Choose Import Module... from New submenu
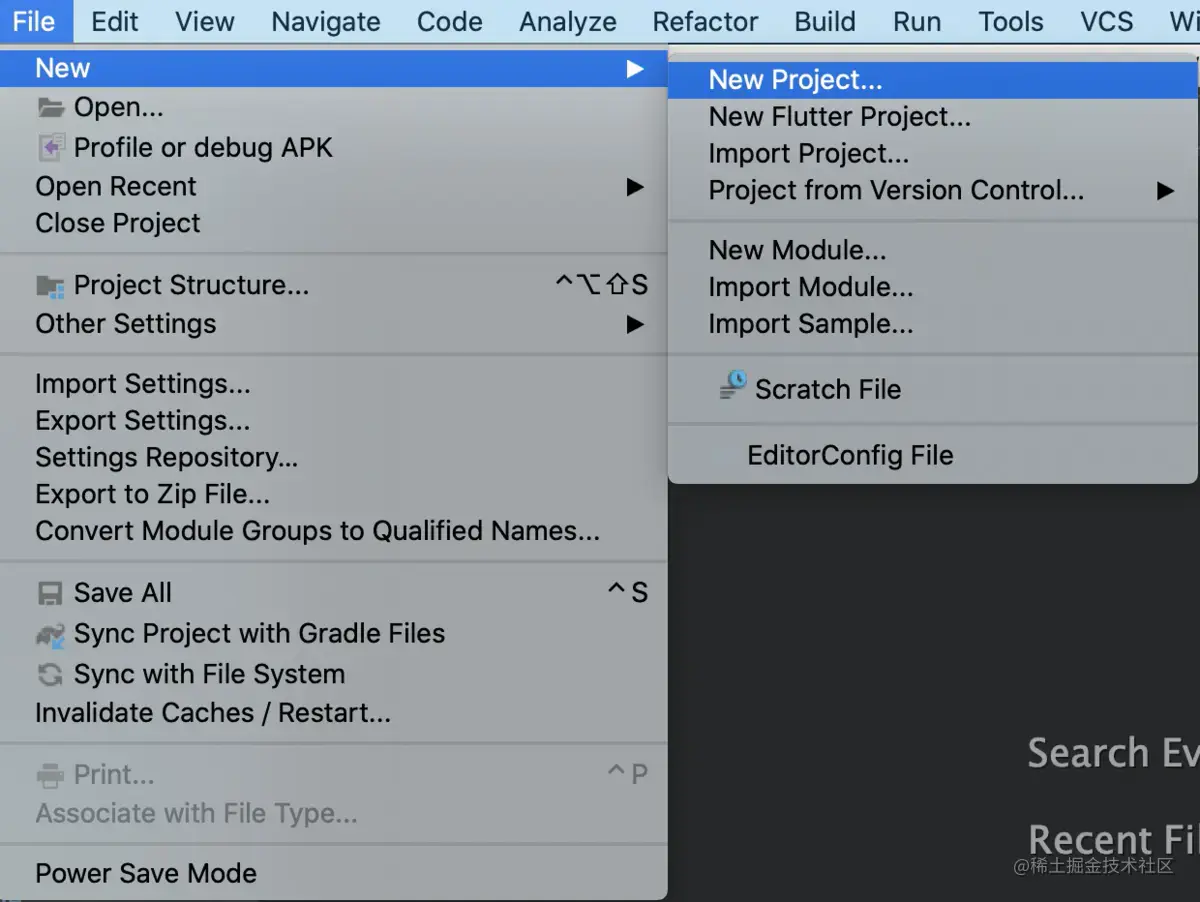This screenshot has height=902, width=1200. point(810,287)
